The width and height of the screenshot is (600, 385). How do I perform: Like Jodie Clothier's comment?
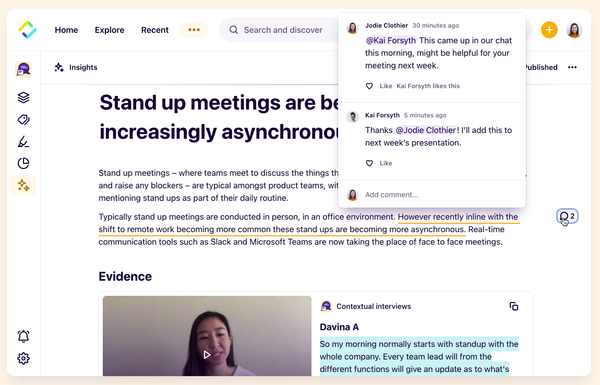[369, 86]
